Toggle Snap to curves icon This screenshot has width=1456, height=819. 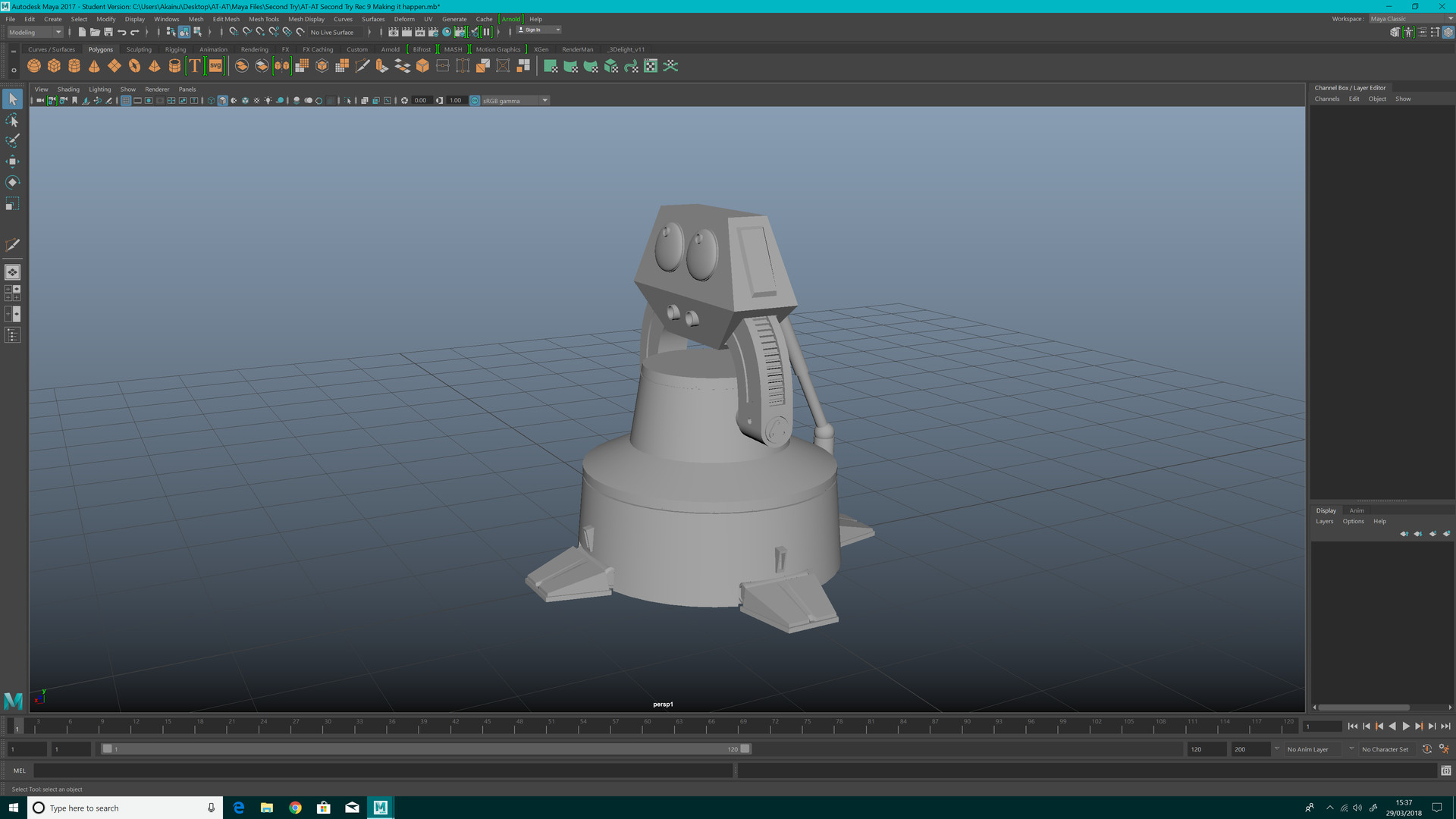246,32
